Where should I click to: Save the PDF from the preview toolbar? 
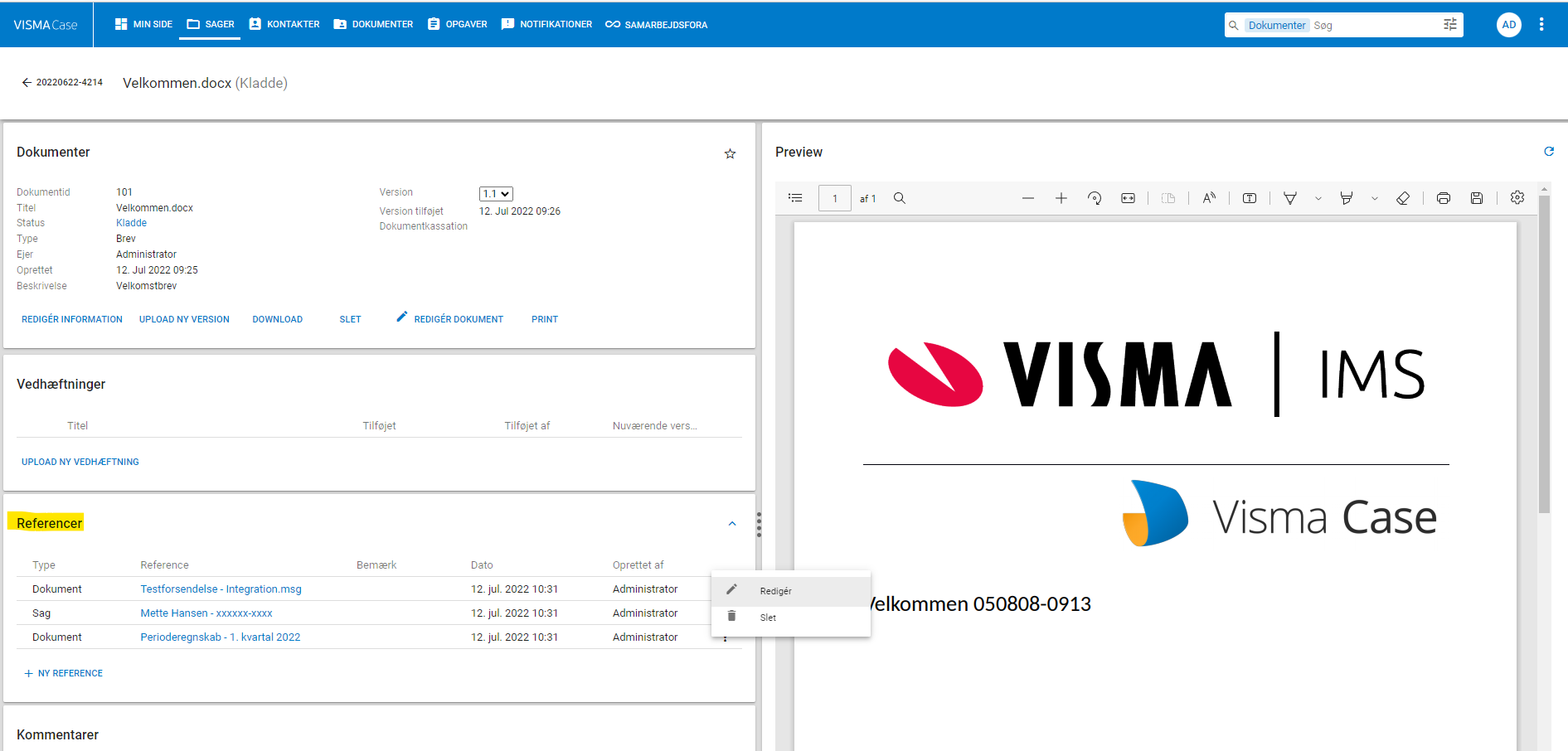click(x=1477, y=198)
